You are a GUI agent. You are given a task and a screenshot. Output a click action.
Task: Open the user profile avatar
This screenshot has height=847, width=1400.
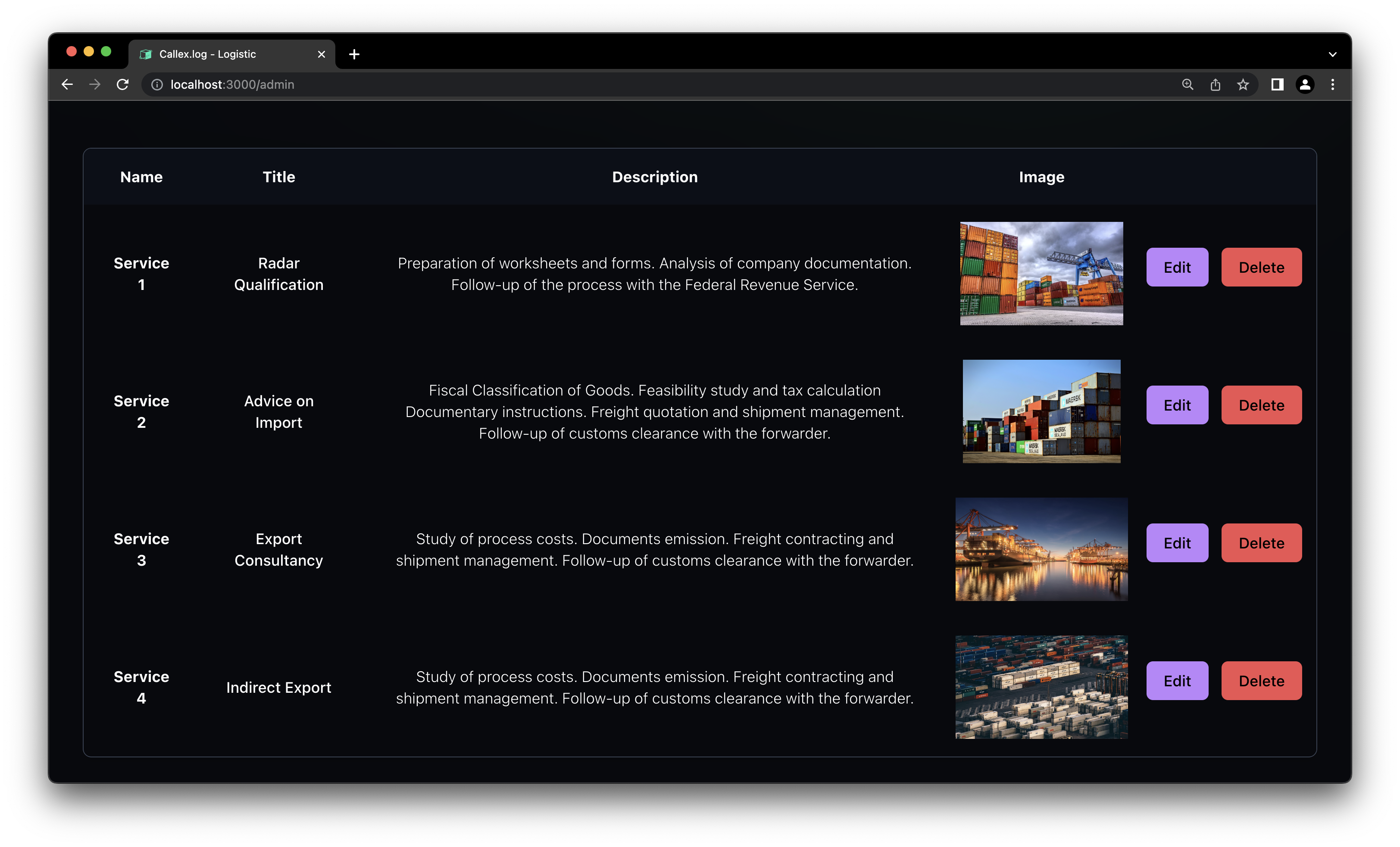[x=1305, y=84]
